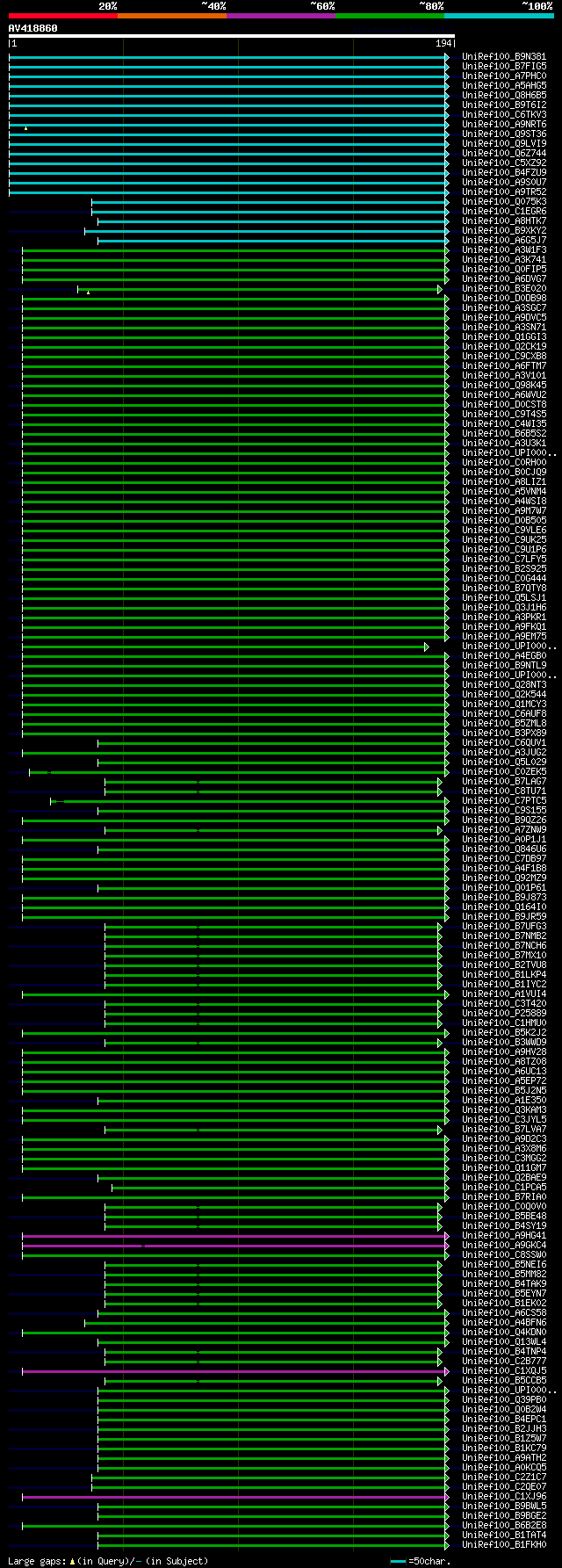Select the hit label UniRef100_B7UFG3
The width and height of the screenshot is (562, 1568).
504,926
